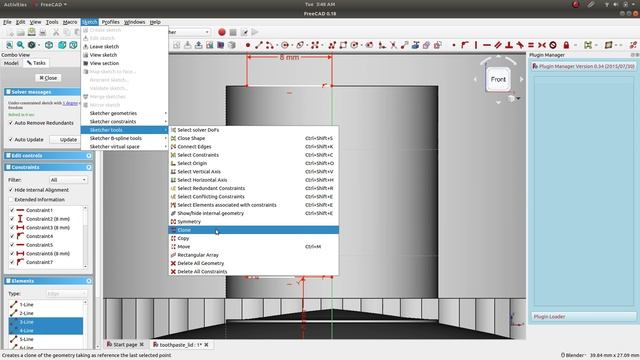Viewport: 640px width, 360px height.
Task: Choose Clone from Sketcher tools
Action: click(253, 230)
